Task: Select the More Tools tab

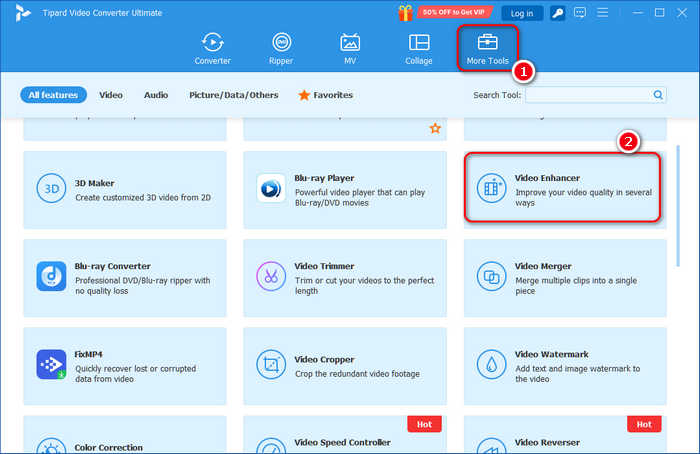Action: tap(488, 49)
